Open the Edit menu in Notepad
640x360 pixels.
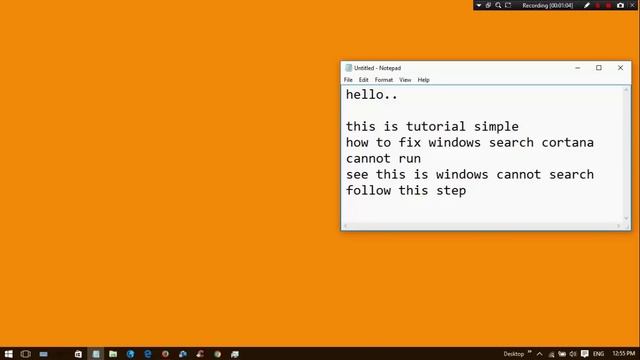364,80
